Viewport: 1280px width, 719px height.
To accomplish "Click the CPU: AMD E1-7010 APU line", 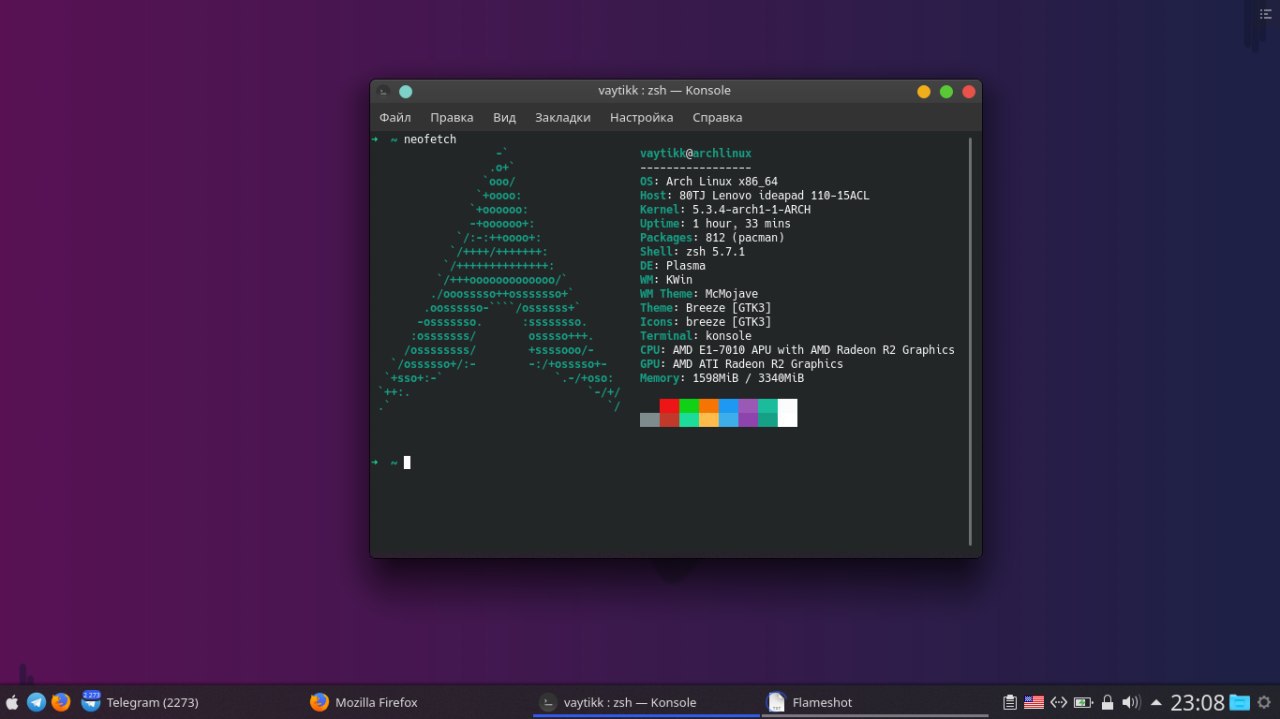I will point(797,350).
